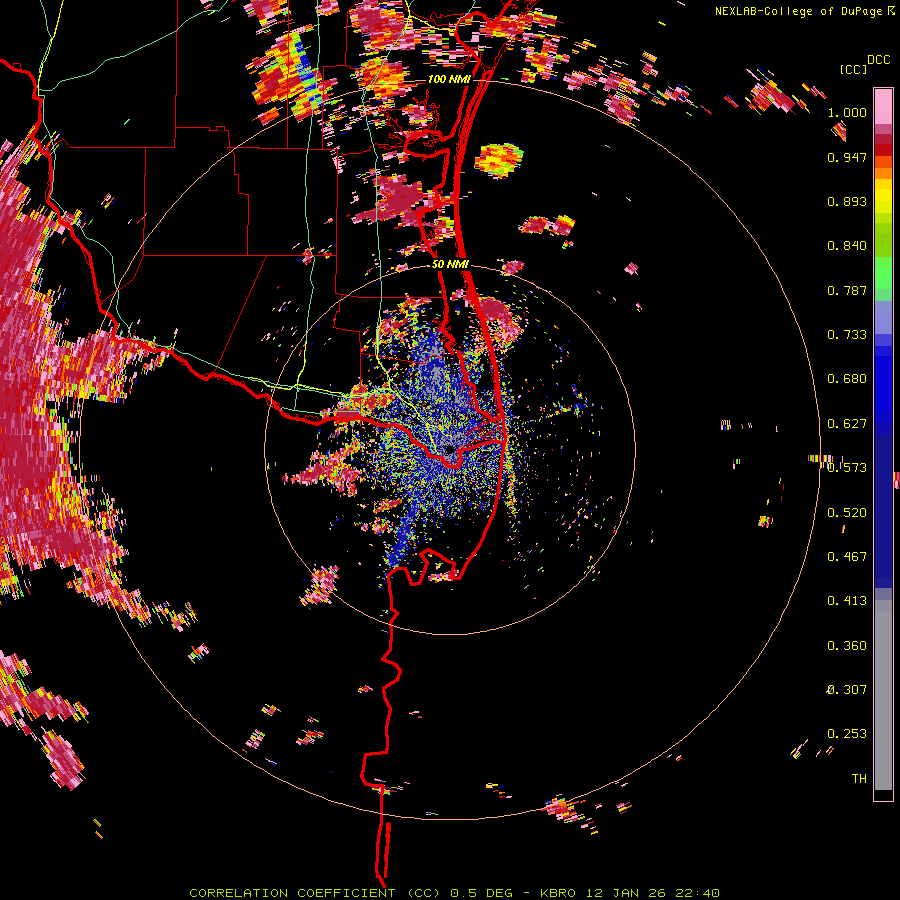Click the 0.520 scale value
The height and width of the screenshot is (900, 900).
tap(847, 512)
